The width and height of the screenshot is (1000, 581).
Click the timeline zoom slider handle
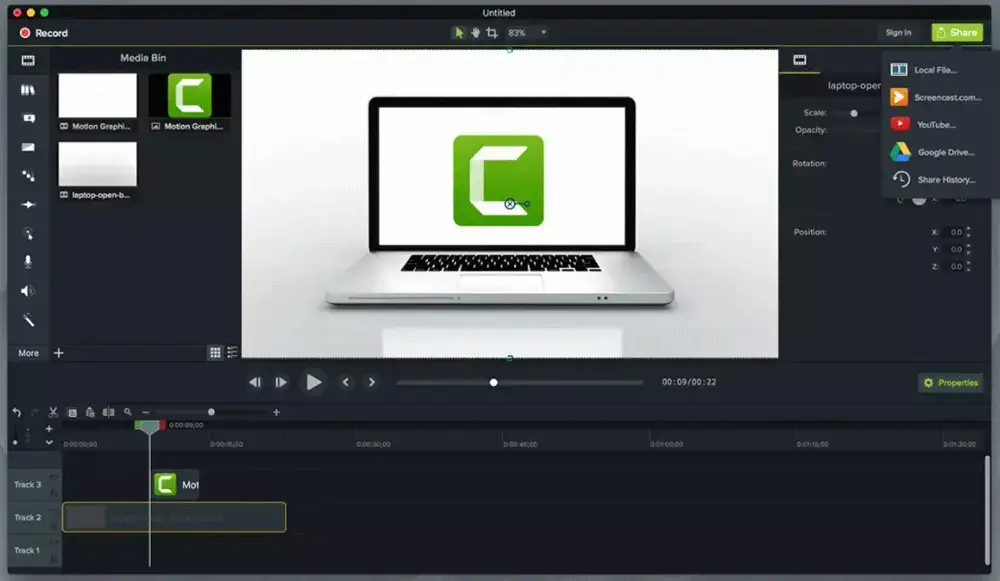(211, 412)
